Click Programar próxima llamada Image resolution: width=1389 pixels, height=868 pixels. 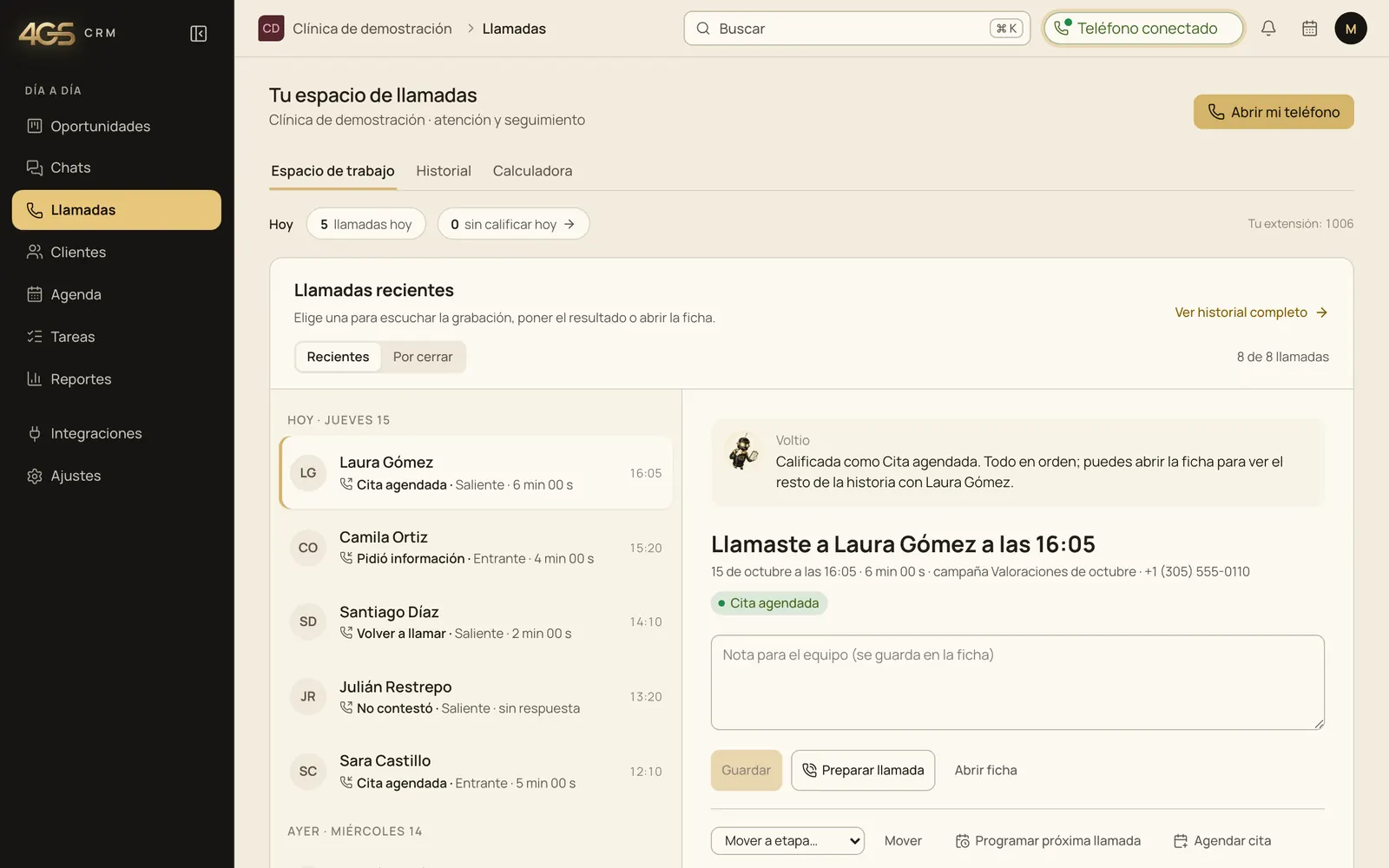pos(1048,841)
